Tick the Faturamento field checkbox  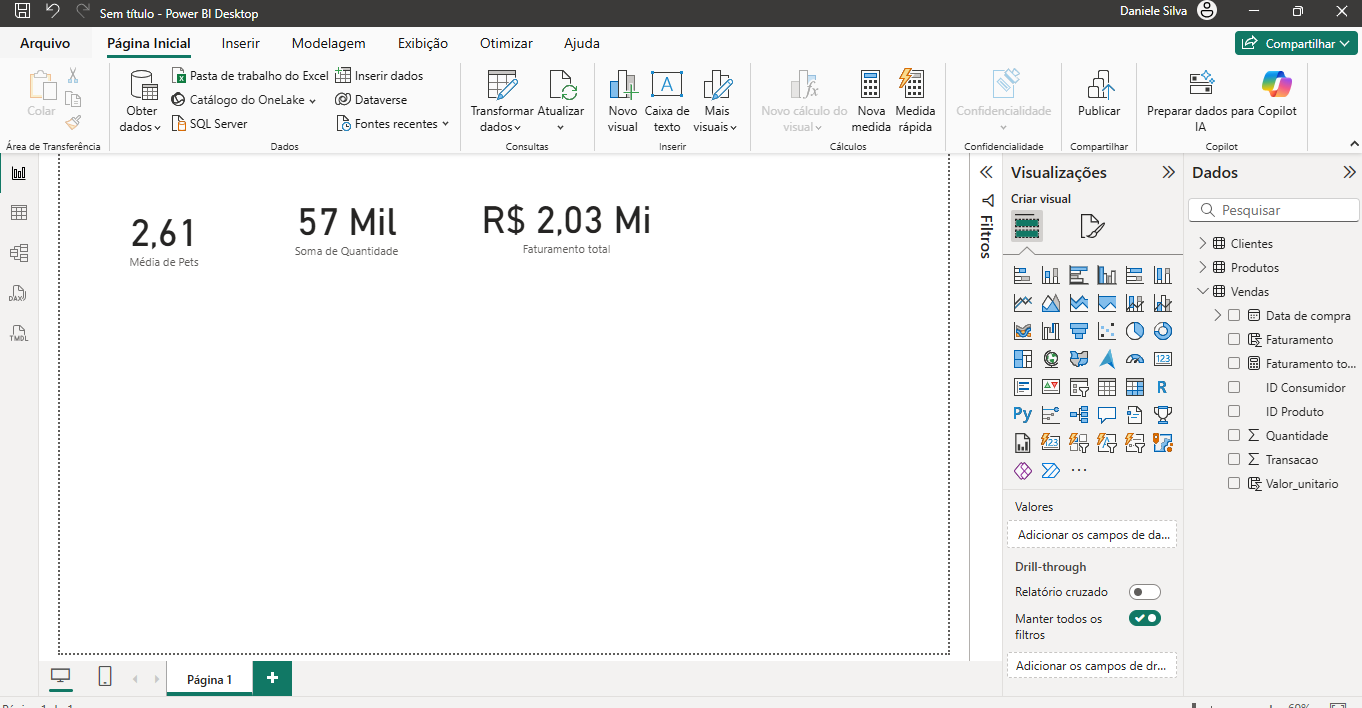click(1234, 340)
